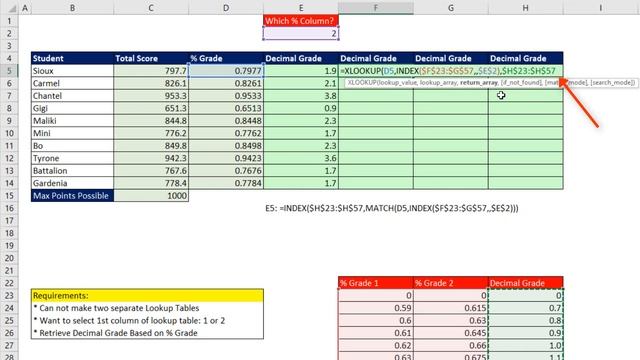The height and width of the screenshot is (360, 640).
Task: Click the % grade value 0.9533
Action: click(226, 96)
